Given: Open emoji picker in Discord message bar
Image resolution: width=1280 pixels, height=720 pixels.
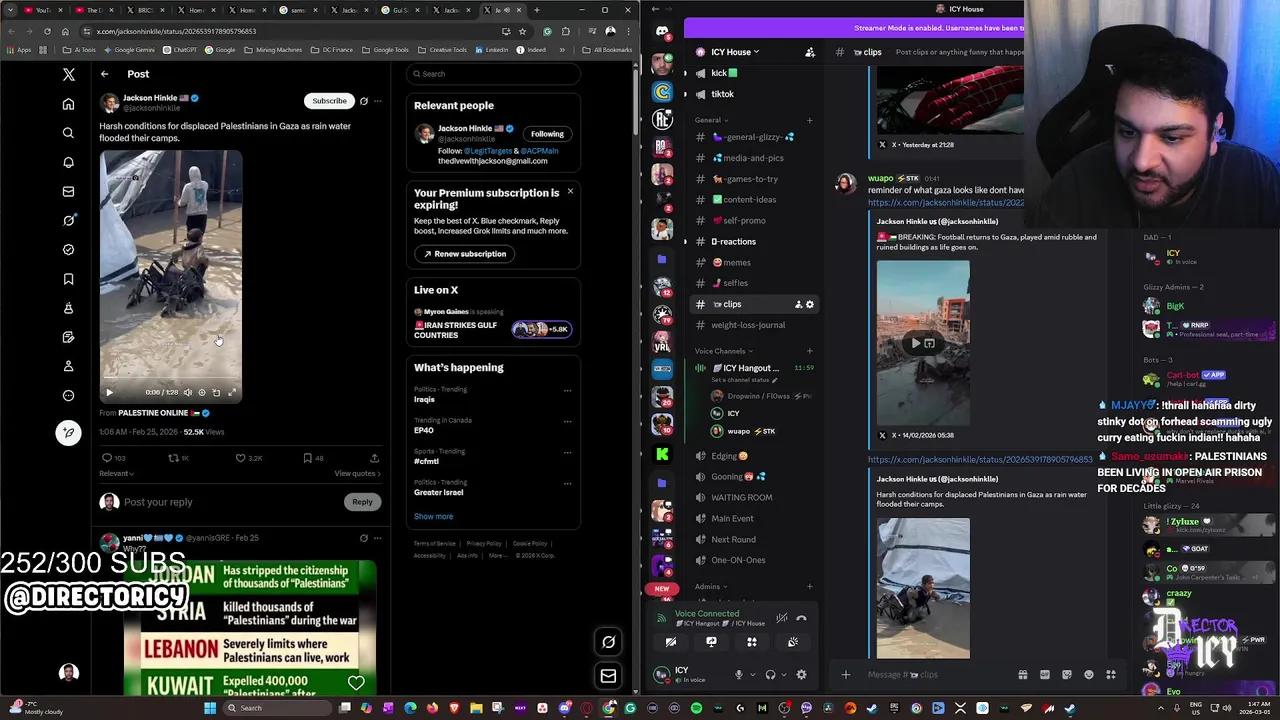Looking at the screenshot, I should (x=1089, y=675).
